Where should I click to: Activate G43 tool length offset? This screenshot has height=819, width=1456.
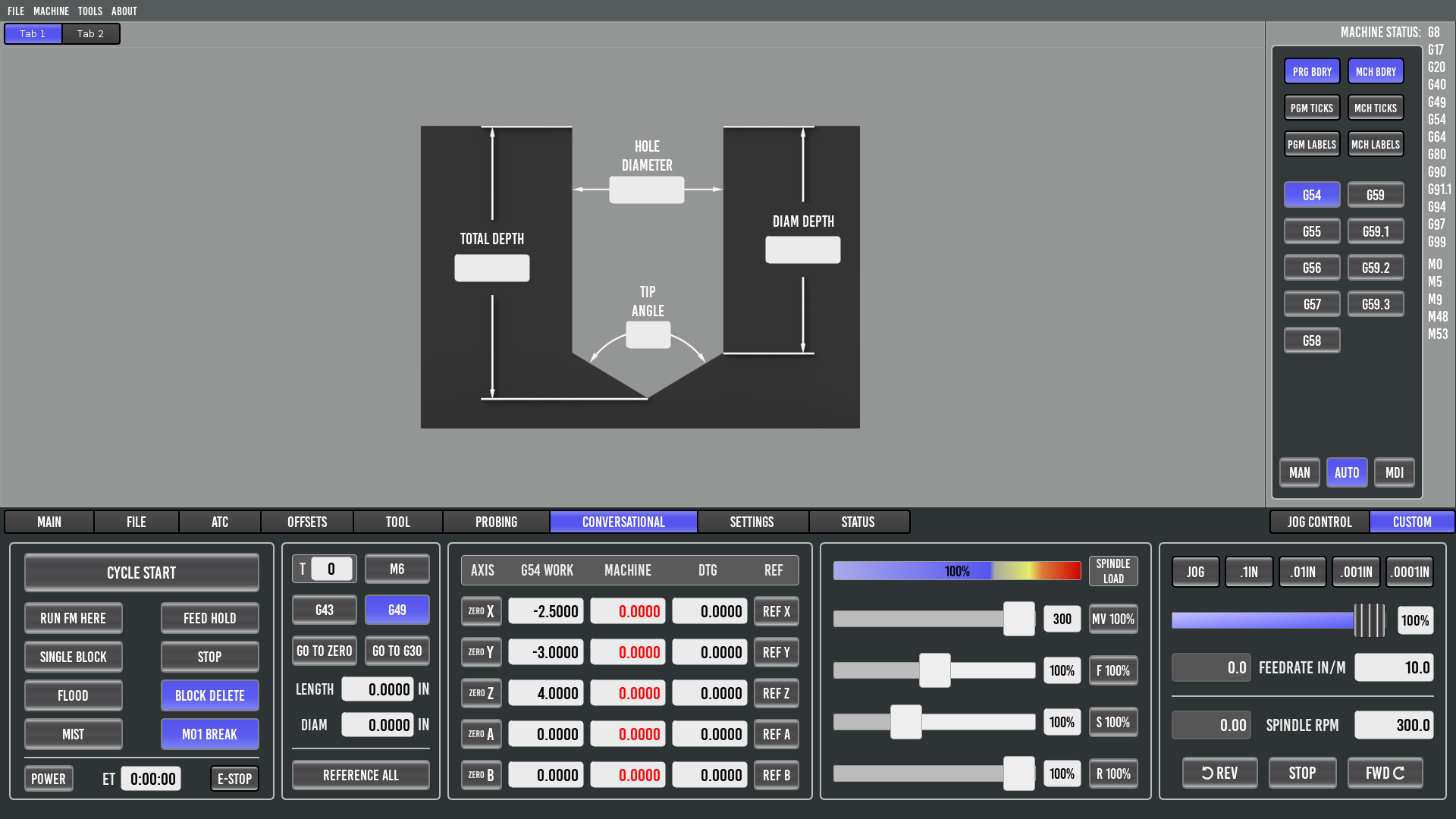click(325, 610)
